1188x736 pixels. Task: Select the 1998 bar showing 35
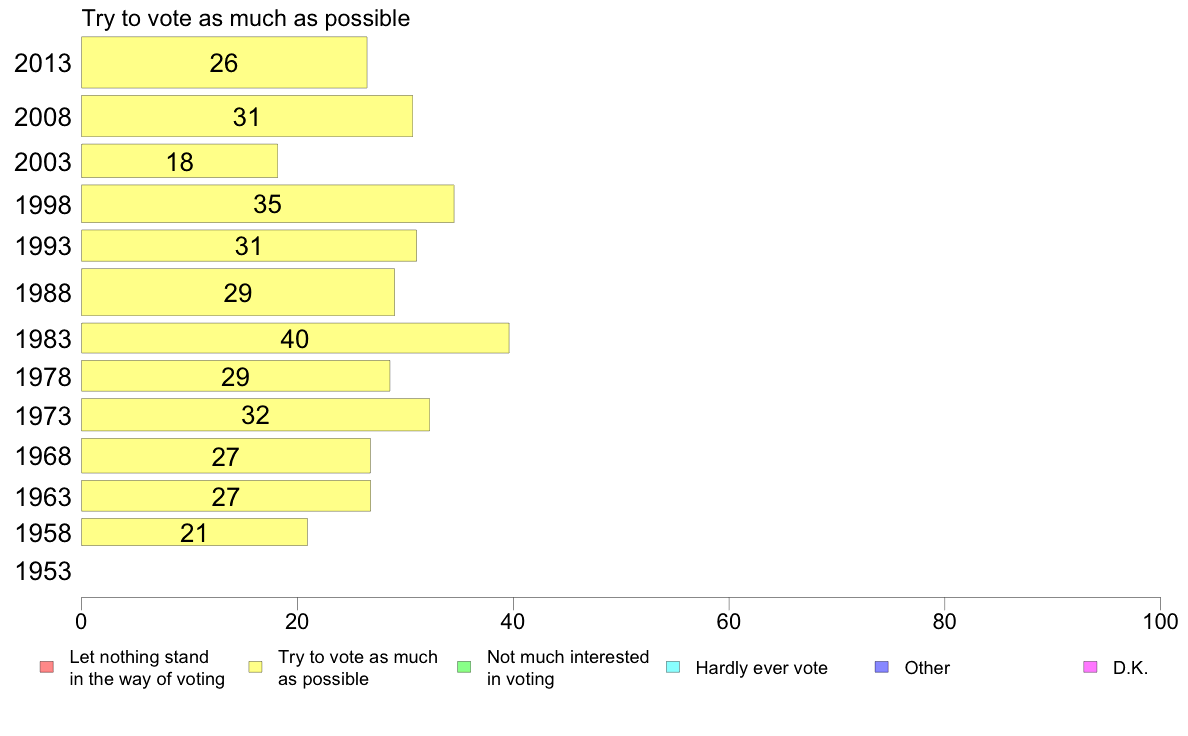tap(267, 204)
